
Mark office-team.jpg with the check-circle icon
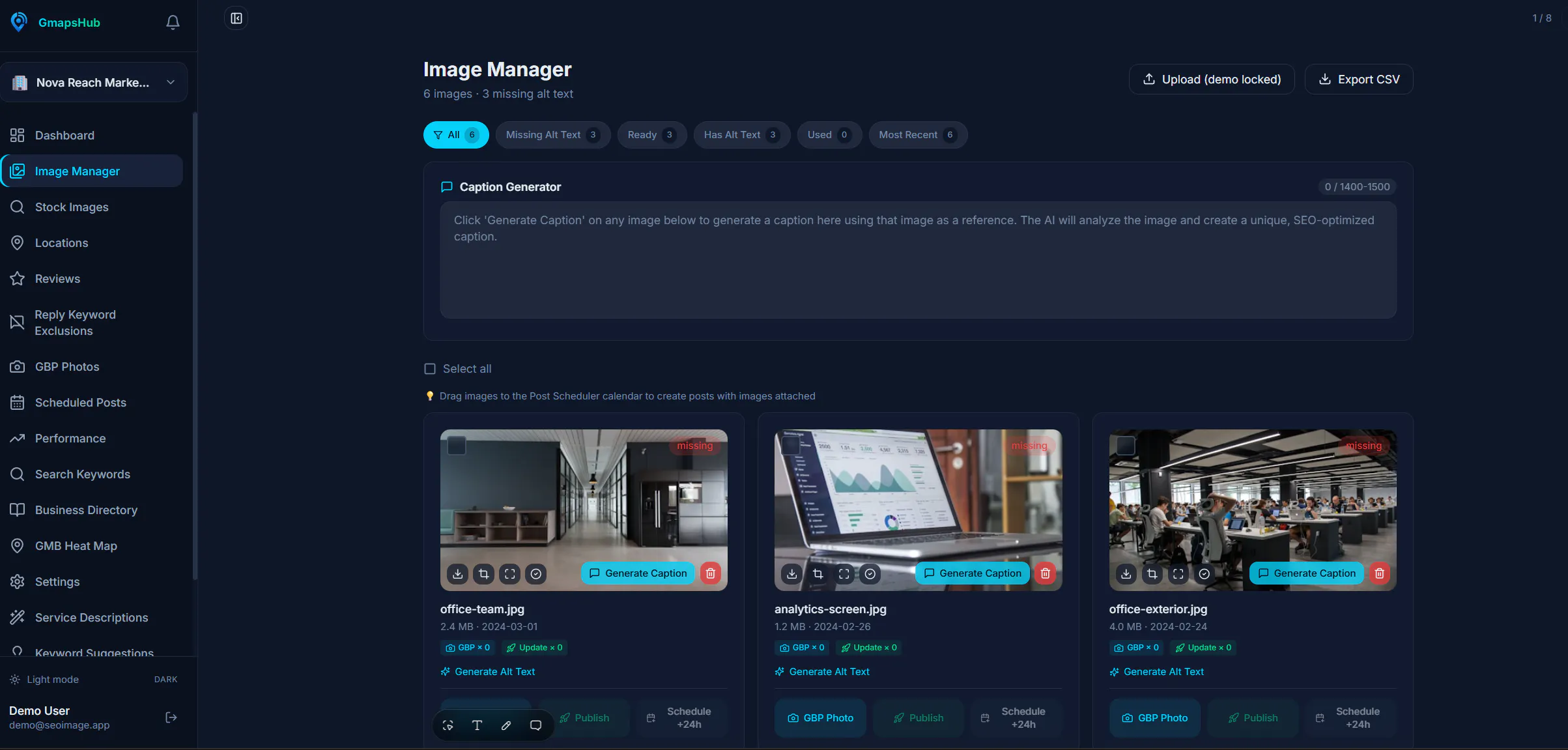pyautogui.click(x=536, y=573)
